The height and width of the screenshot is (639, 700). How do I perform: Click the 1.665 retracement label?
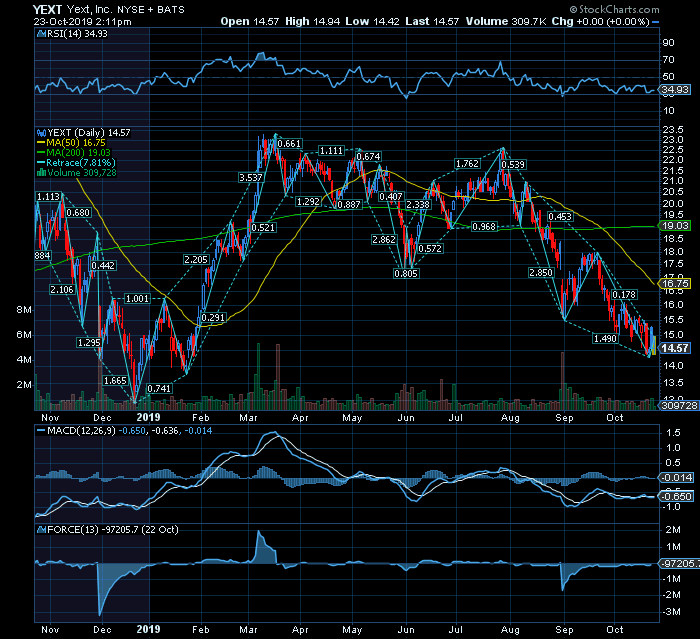[x=115, y=381]
